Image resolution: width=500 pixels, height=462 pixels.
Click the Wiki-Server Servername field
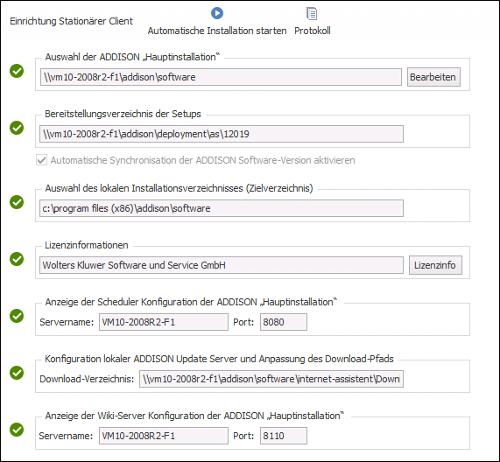coord(164,436)
